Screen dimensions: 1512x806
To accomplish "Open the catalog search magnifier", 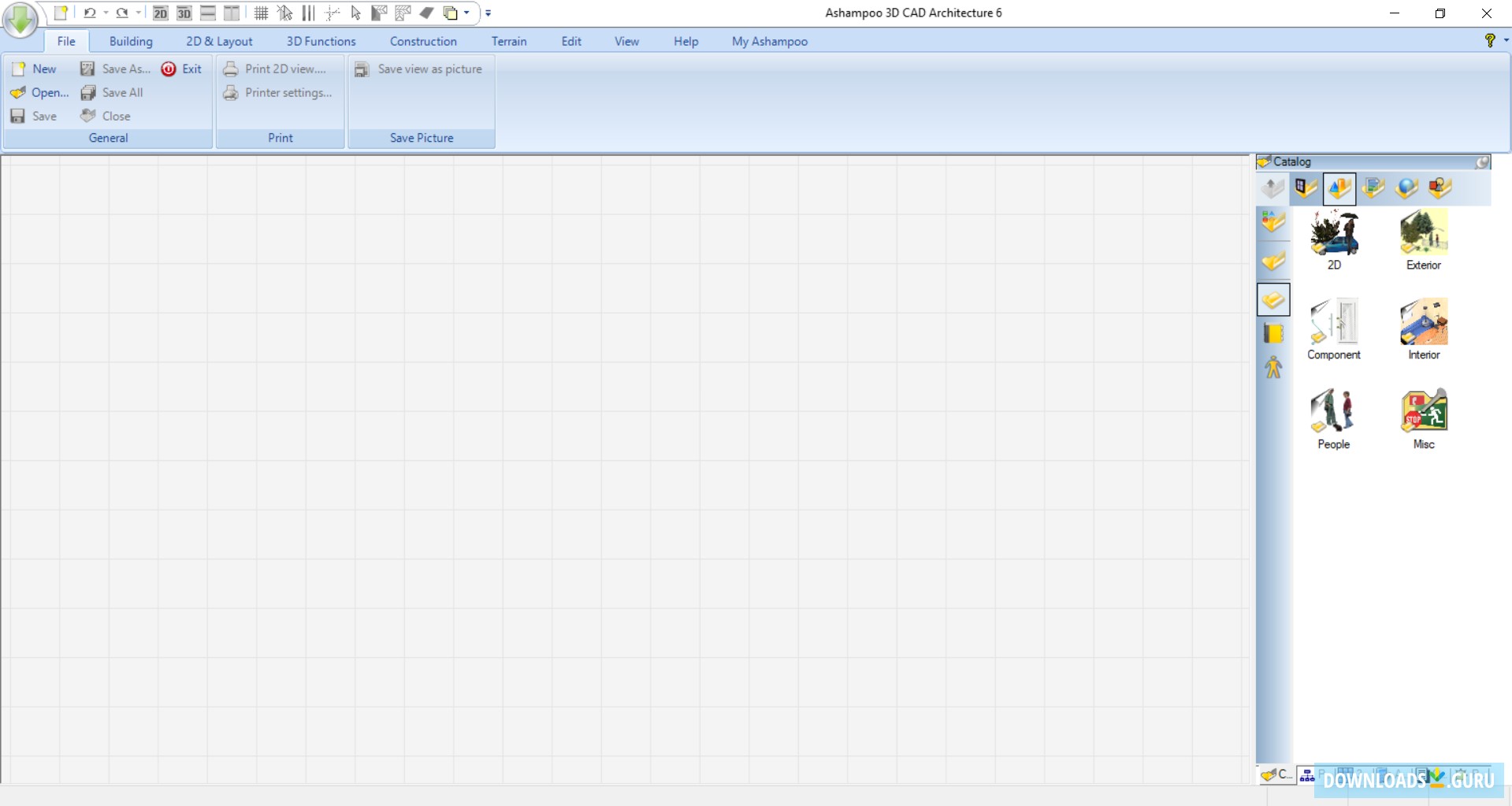I will click(x=1482, y=162).
